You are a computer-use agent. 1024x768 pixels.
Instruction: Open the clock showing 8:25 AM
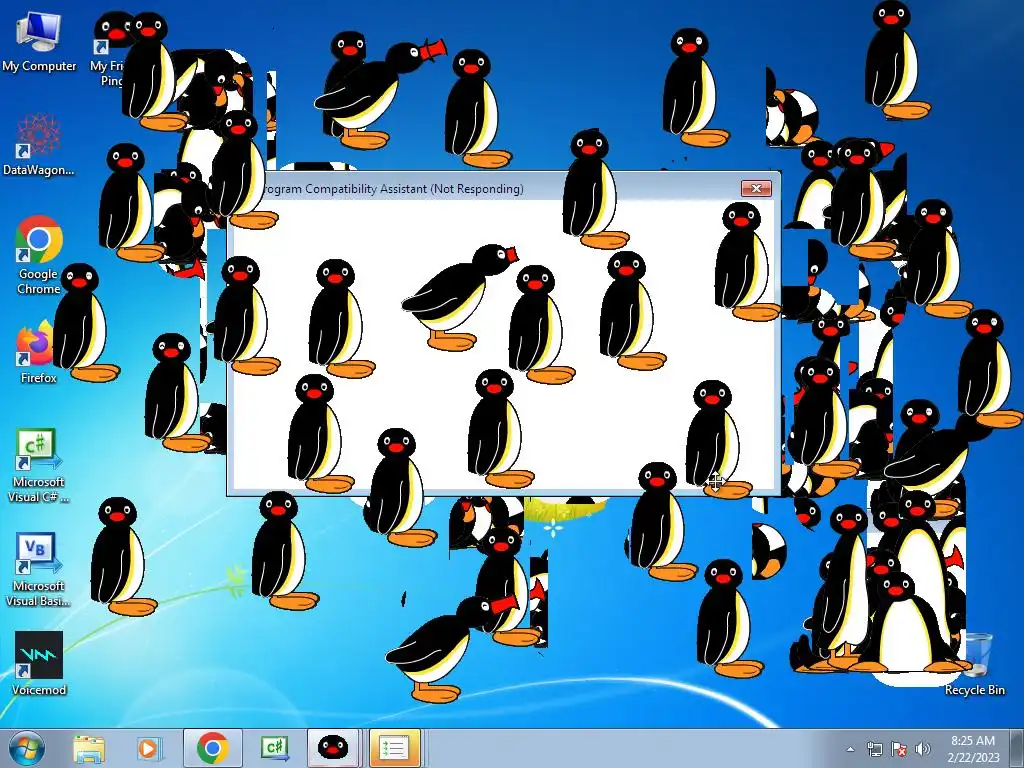tap(973, 749)
